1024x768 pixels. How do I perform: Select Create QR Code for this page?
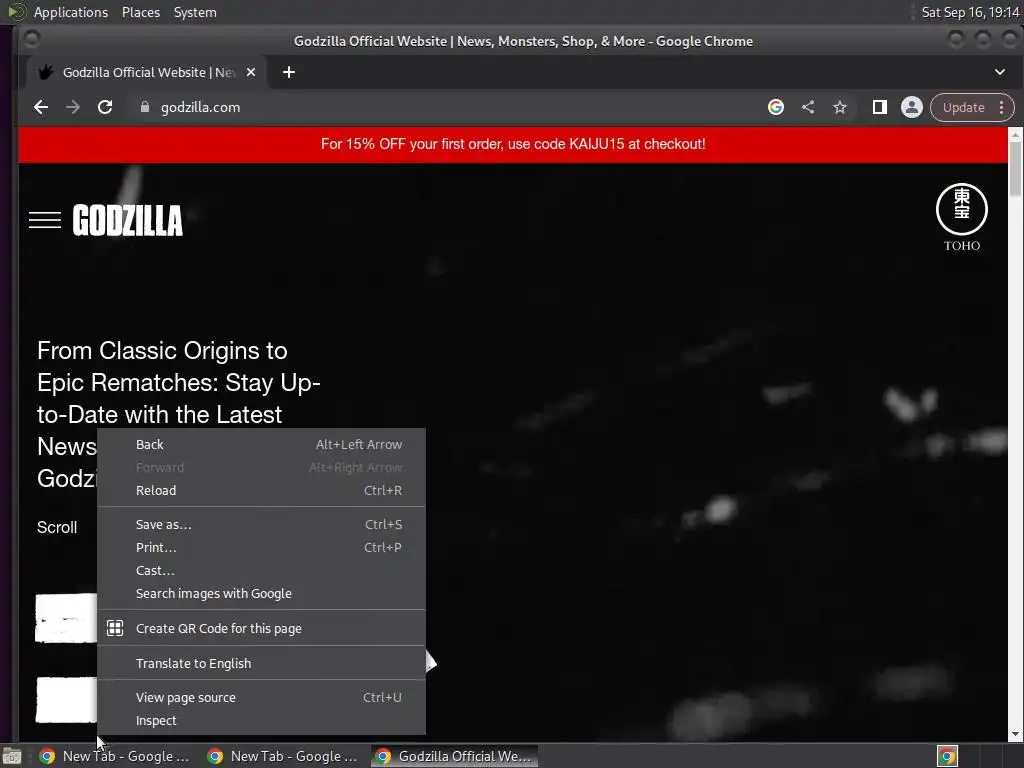pos(261,628)
